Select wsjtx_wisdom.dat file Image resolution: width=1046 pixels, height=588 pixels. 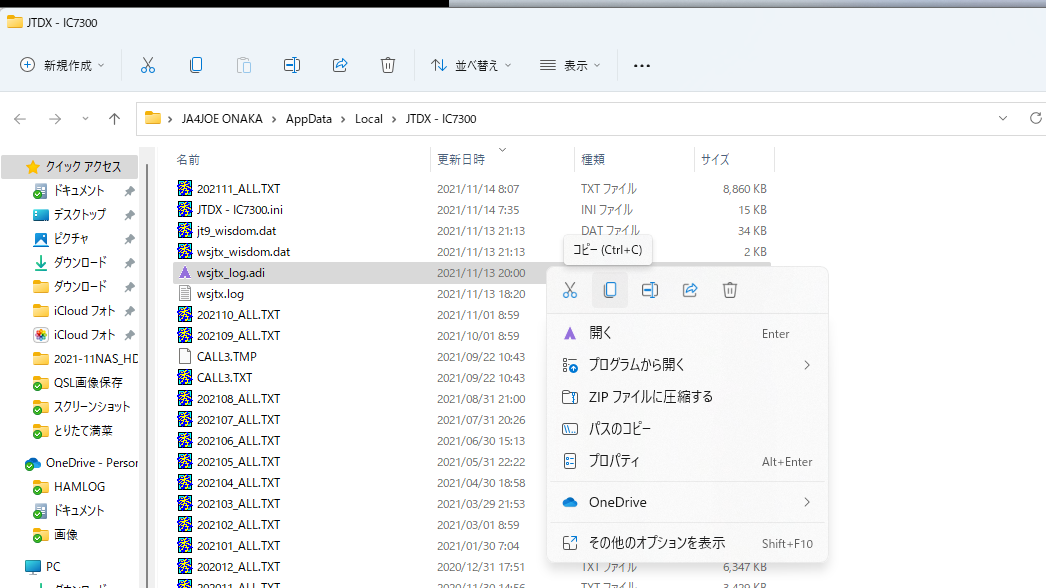[243, 252]
